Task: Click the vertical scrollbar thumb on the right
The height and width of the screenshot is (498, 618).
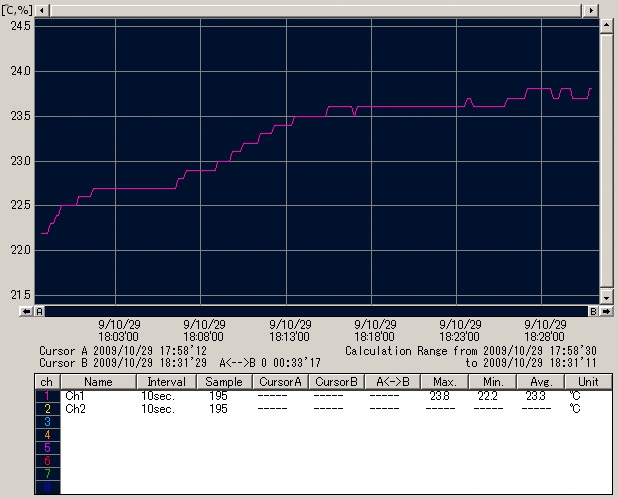Action: 606,161
